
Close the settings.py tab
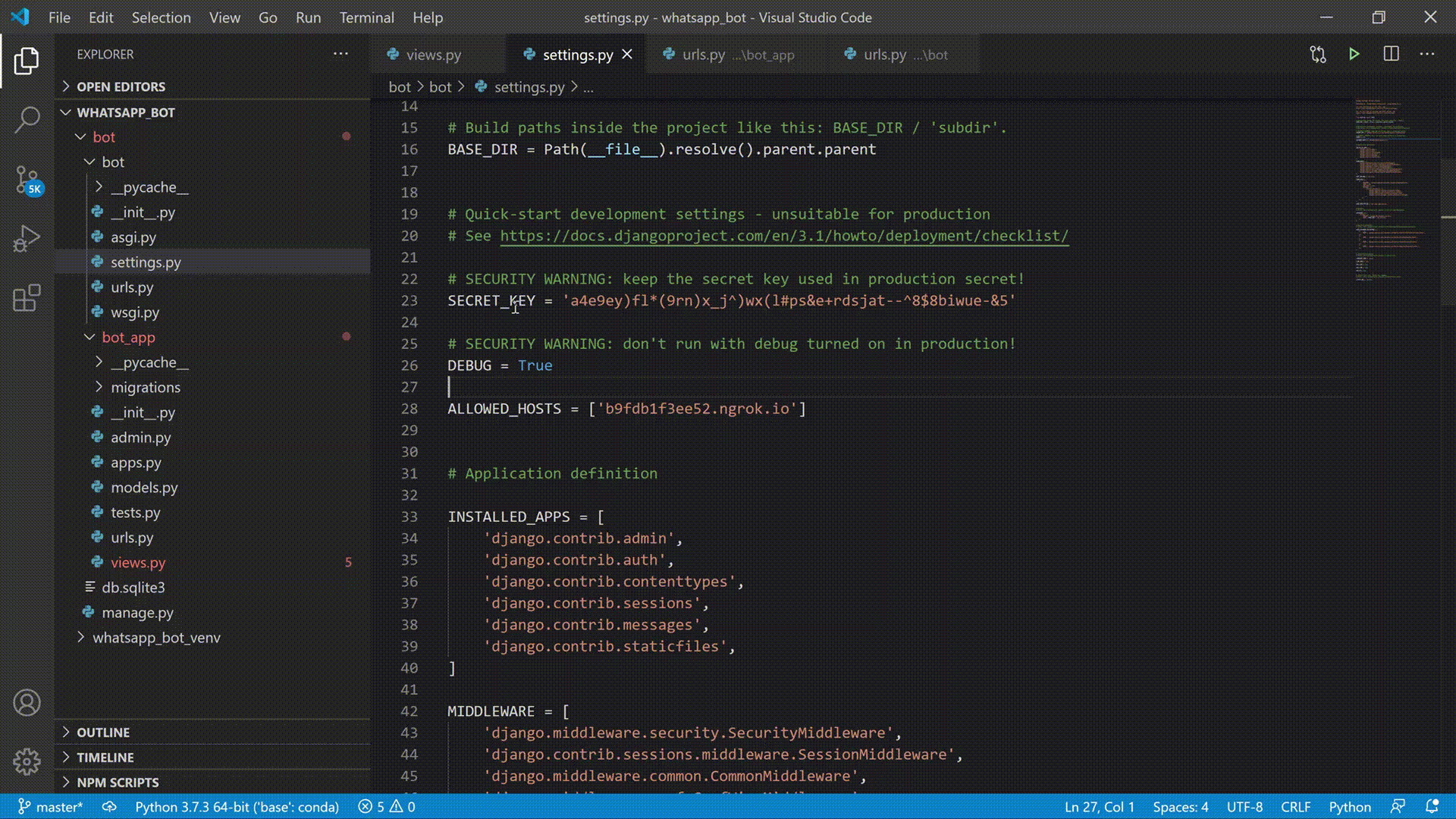627,54
